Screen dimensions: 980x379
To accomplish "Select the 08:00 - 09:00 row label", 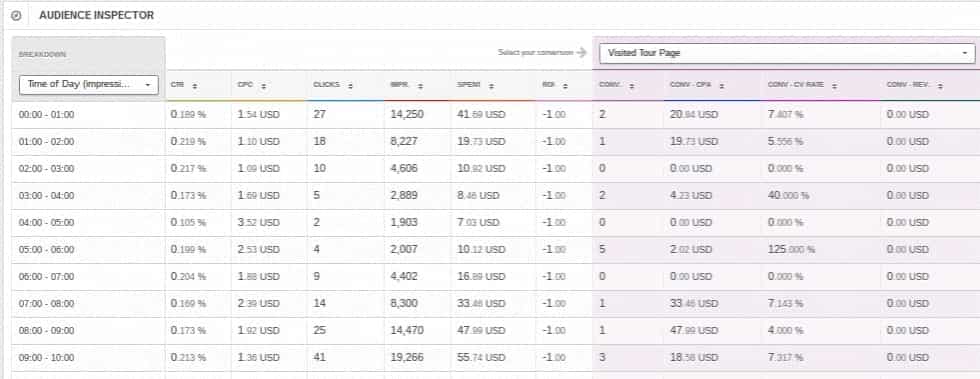I will pyautogui.click(x=46, y=331).
